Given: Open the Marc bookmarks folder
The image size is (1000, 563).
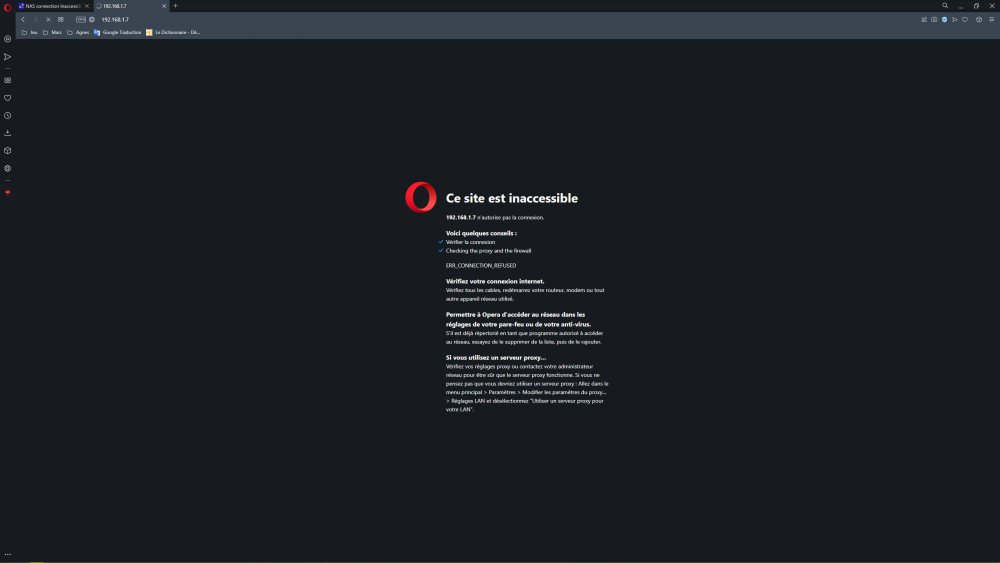Looking at the screenshot, I should [x=52, y=33].
